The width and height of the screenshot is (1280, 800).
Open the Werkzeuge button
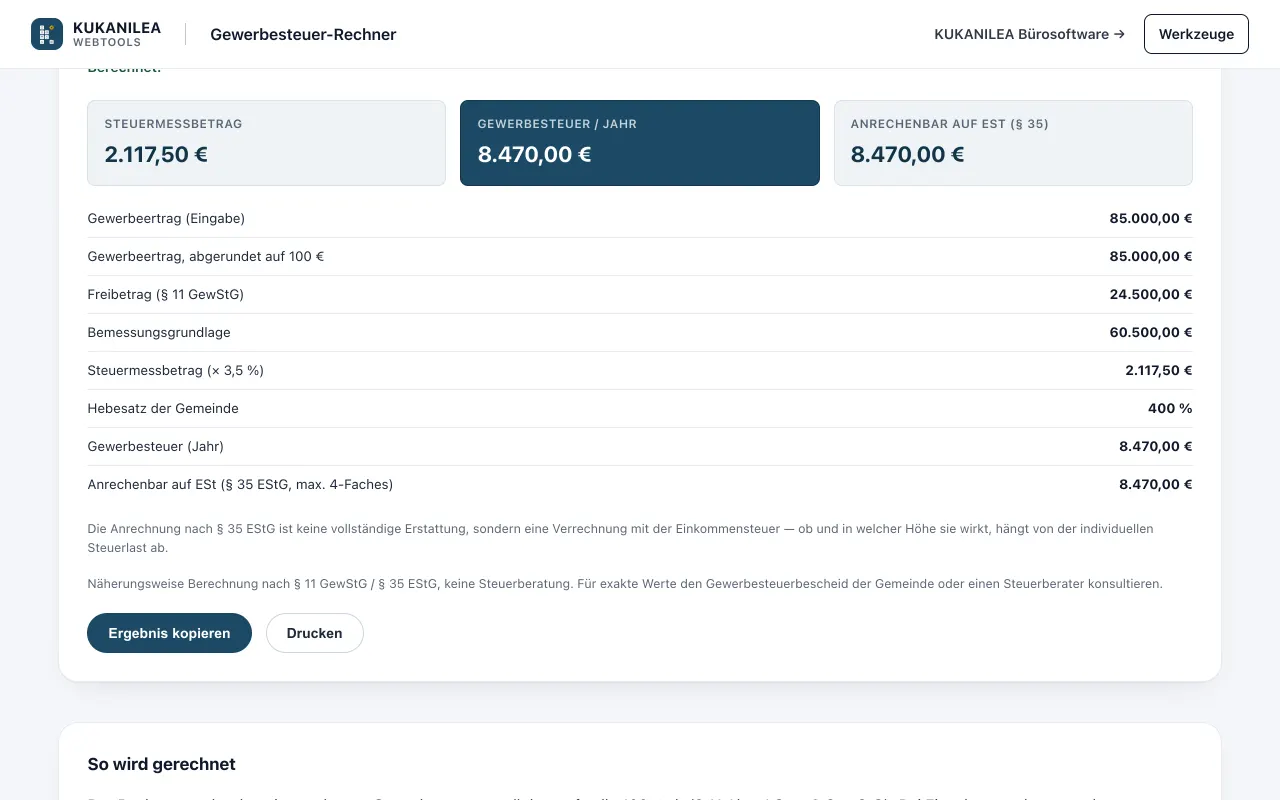(x=1196, y=34)
